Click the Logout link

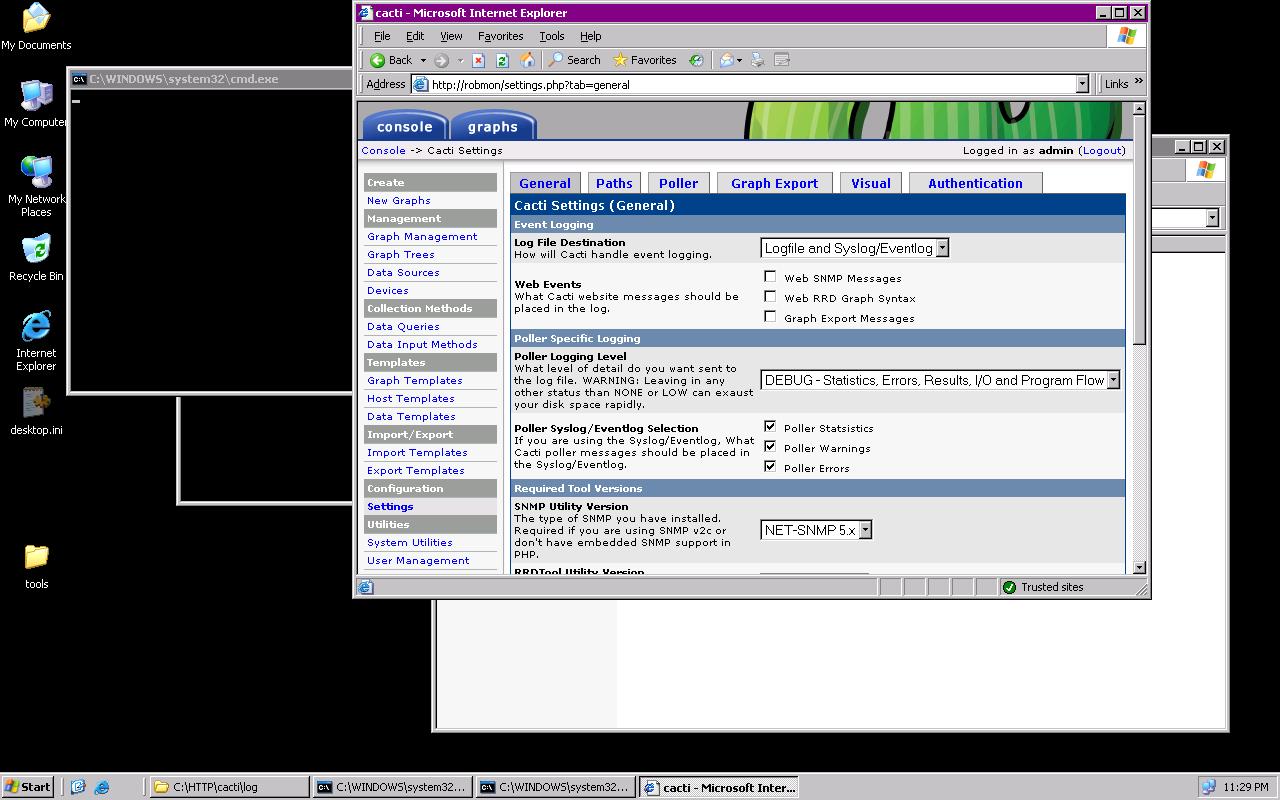1103,150
